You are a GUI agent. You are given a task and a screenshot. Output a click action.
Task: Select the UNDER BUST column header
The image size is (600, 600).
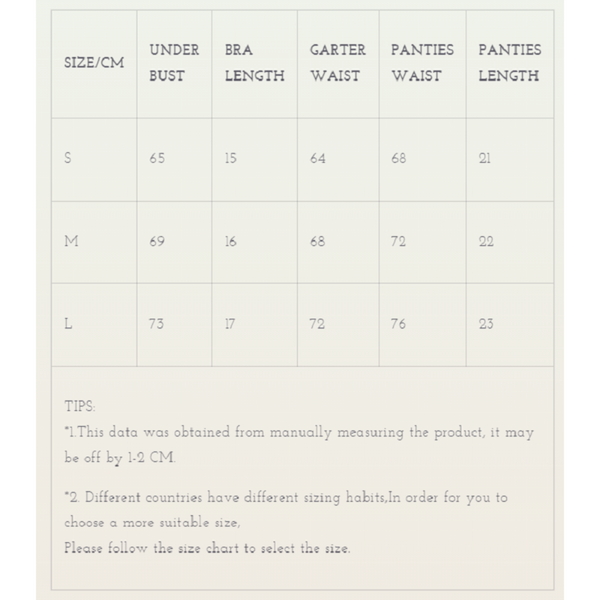(x=174, y=62)
